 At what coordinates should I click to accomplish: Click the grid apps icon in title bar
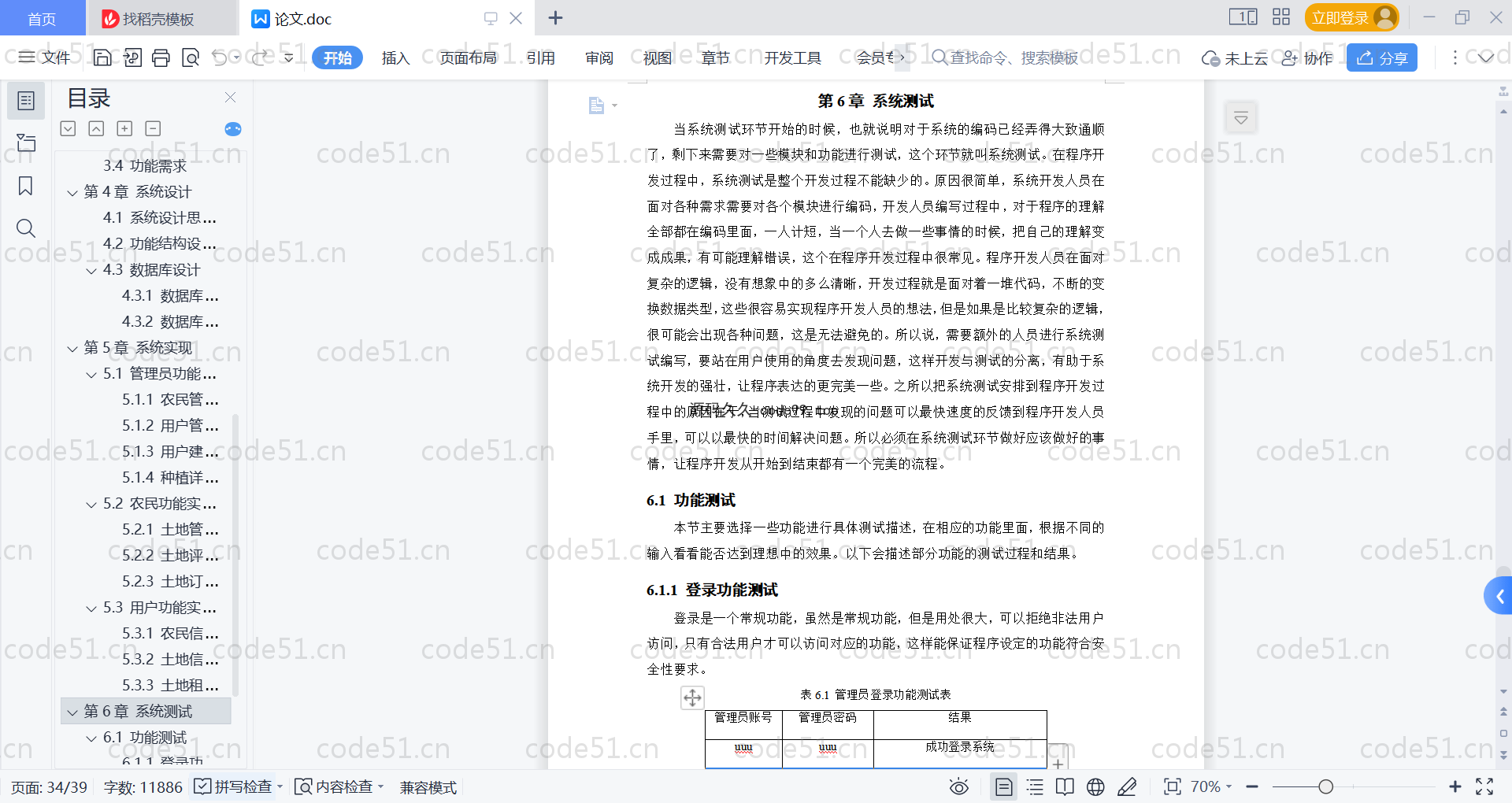point(1281,17)
